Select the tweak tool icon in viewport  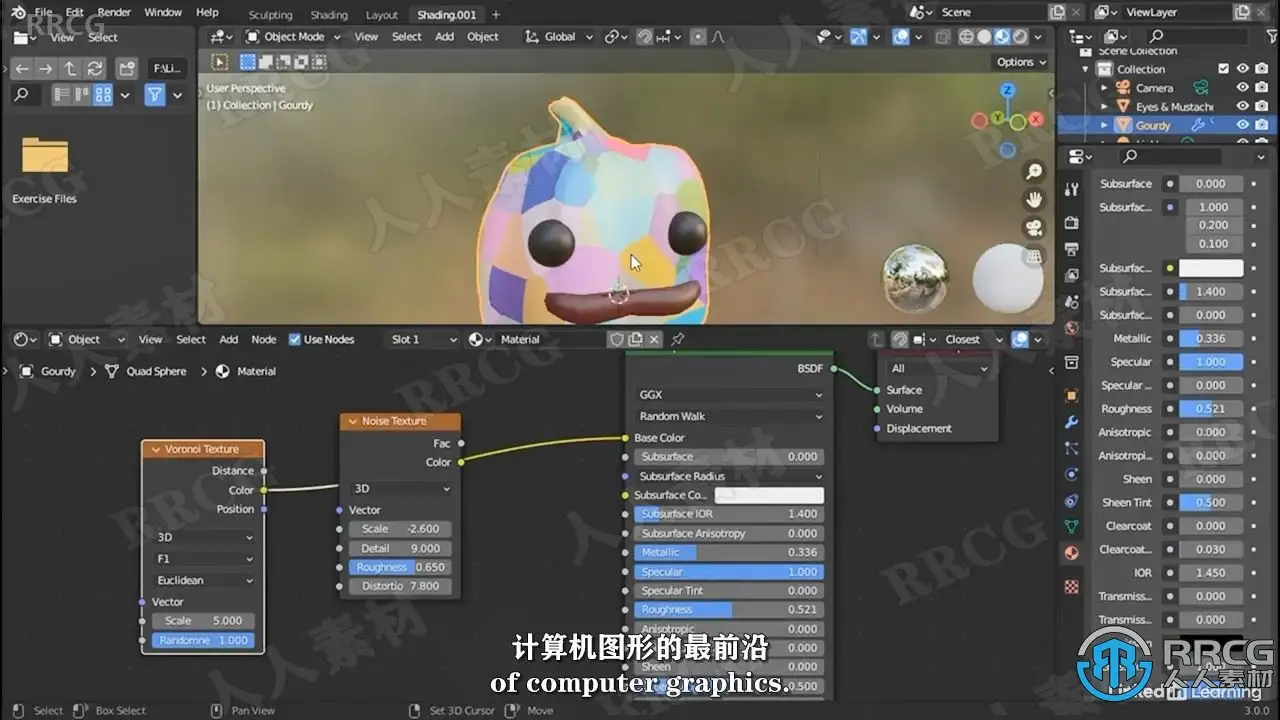220,62
